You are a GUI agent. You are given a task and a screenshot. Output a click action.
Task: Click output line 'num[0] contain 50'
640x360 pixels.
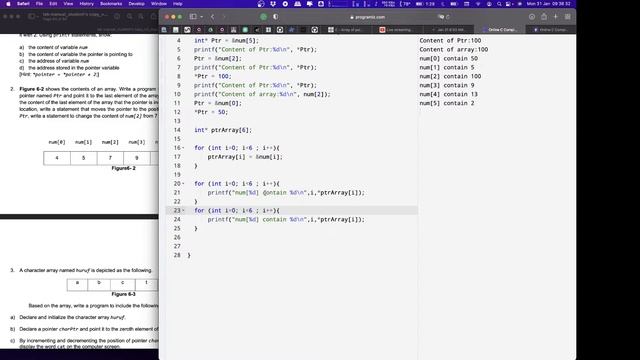click(449, 58)
